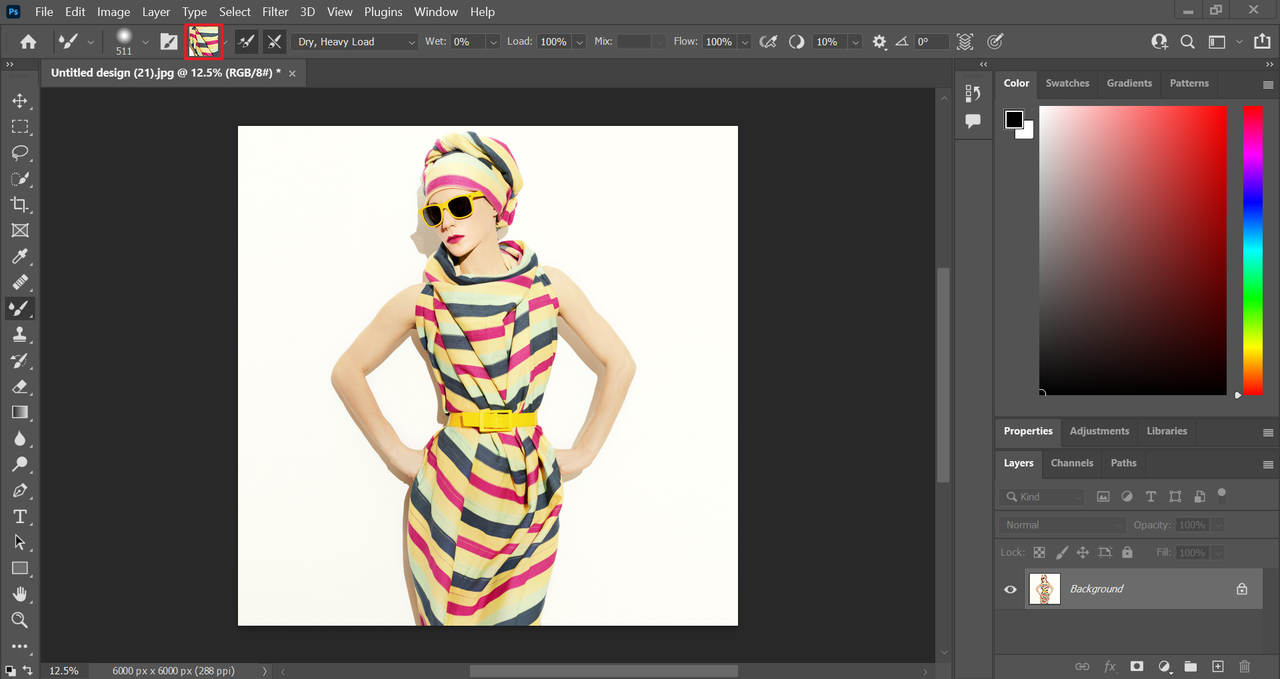Select the Crop tool
The width and height of the screenshot is (1280, 679).
[19, 205]
